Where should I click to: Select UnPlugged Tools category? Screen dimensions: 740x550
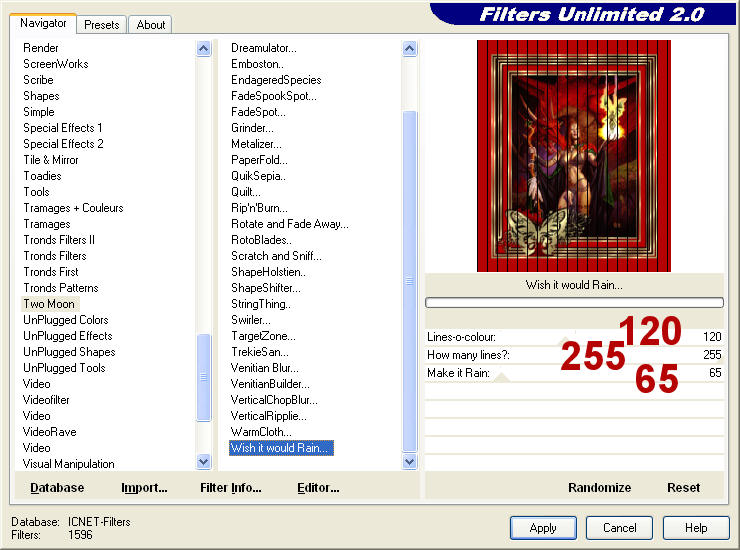(x=64, y=368)
